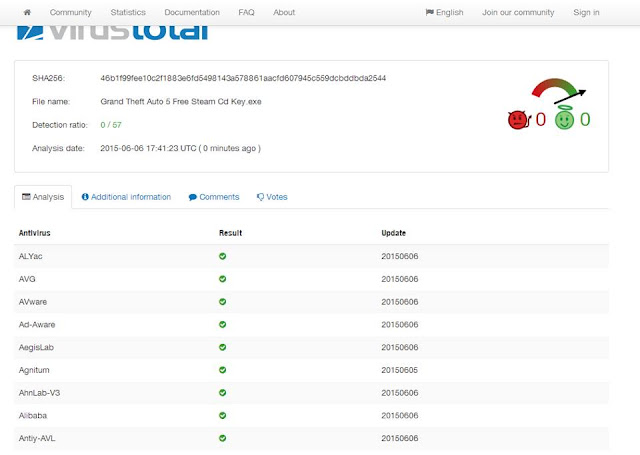Switch to the Votes tab
This screenshot has width=640, height=455.
[x=272, y=197]
